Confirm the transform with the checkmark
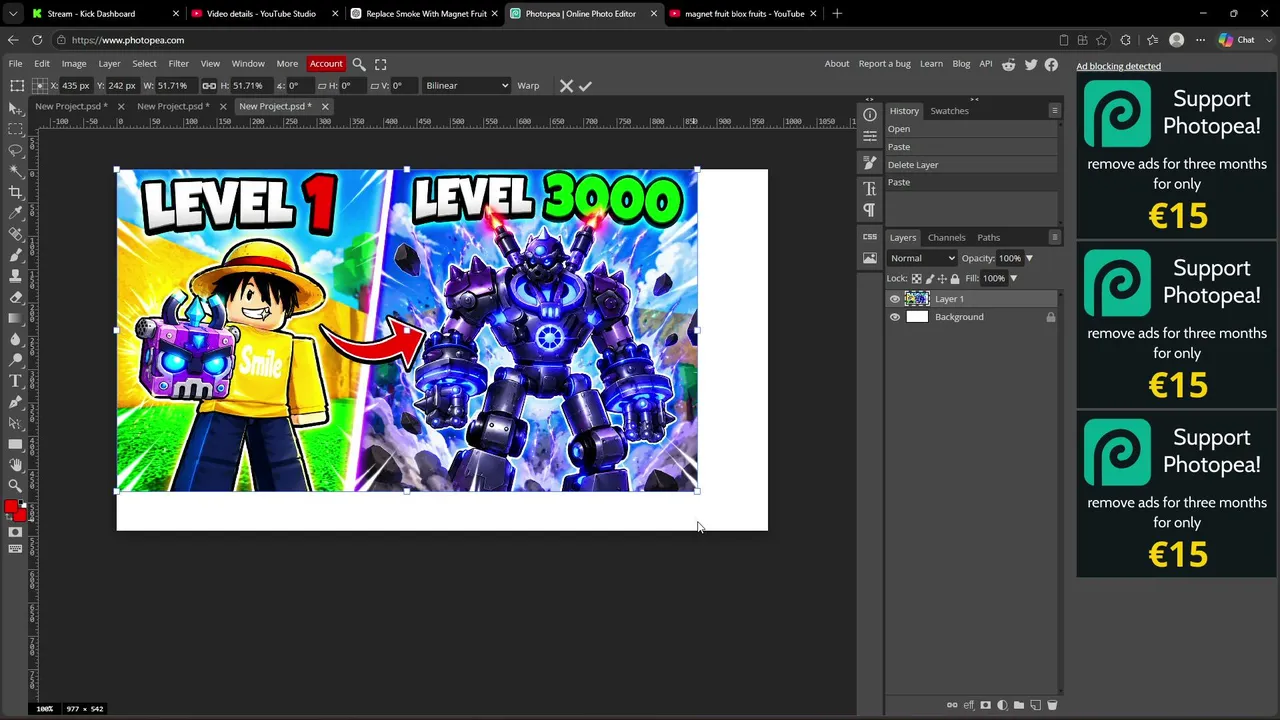 pos(586,86)
